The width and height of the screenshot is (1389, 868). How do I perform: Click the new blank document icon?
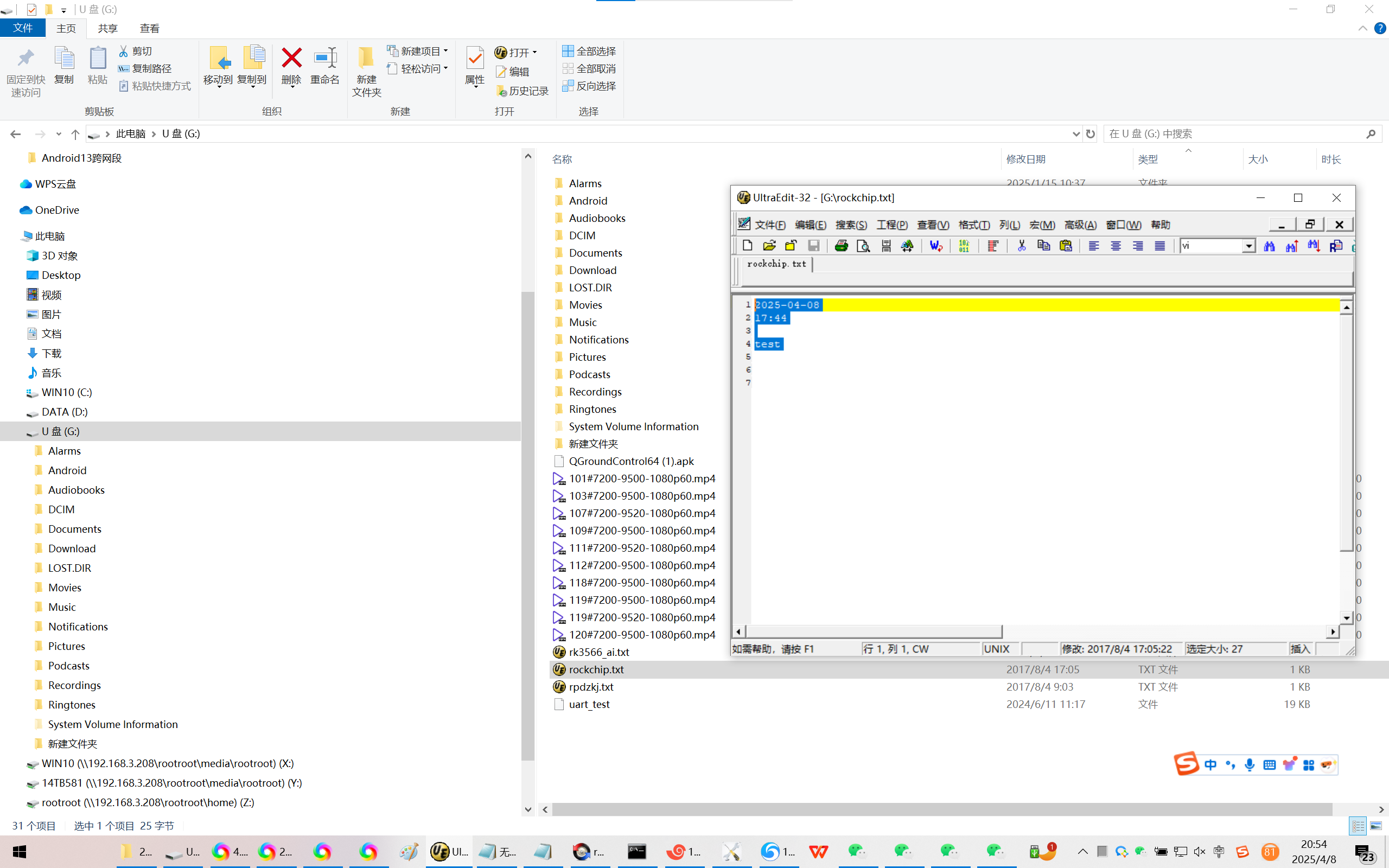click(747, 246)
